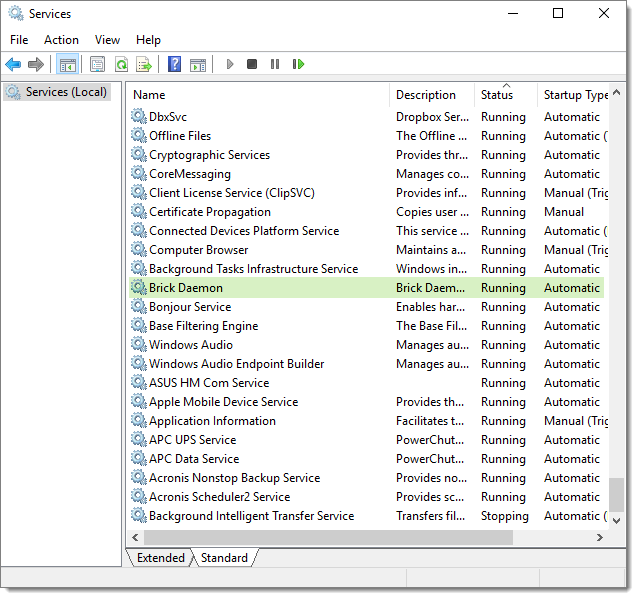Open the View menu

(x=107, y=40)
